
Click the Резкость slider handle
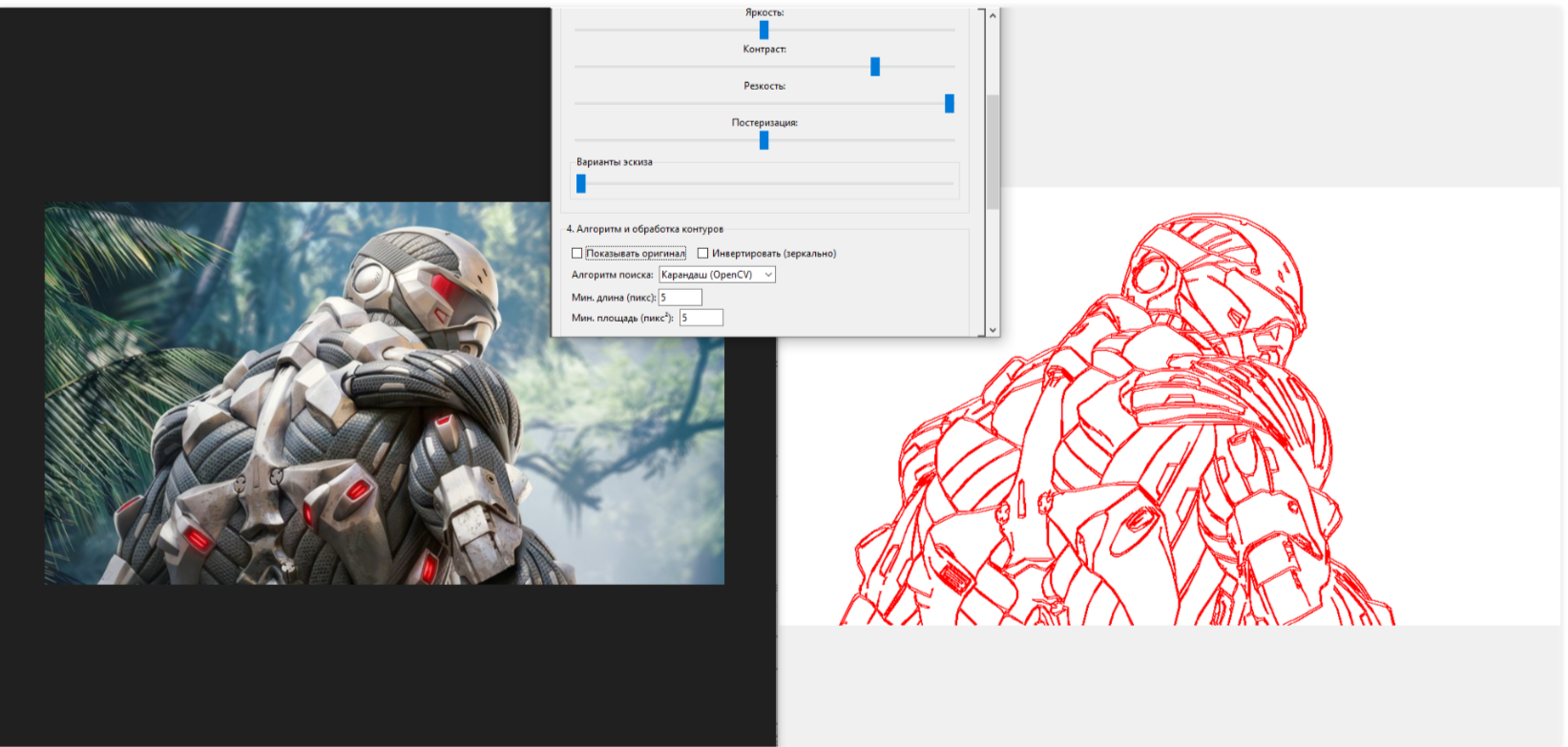(x=949, y=103)
